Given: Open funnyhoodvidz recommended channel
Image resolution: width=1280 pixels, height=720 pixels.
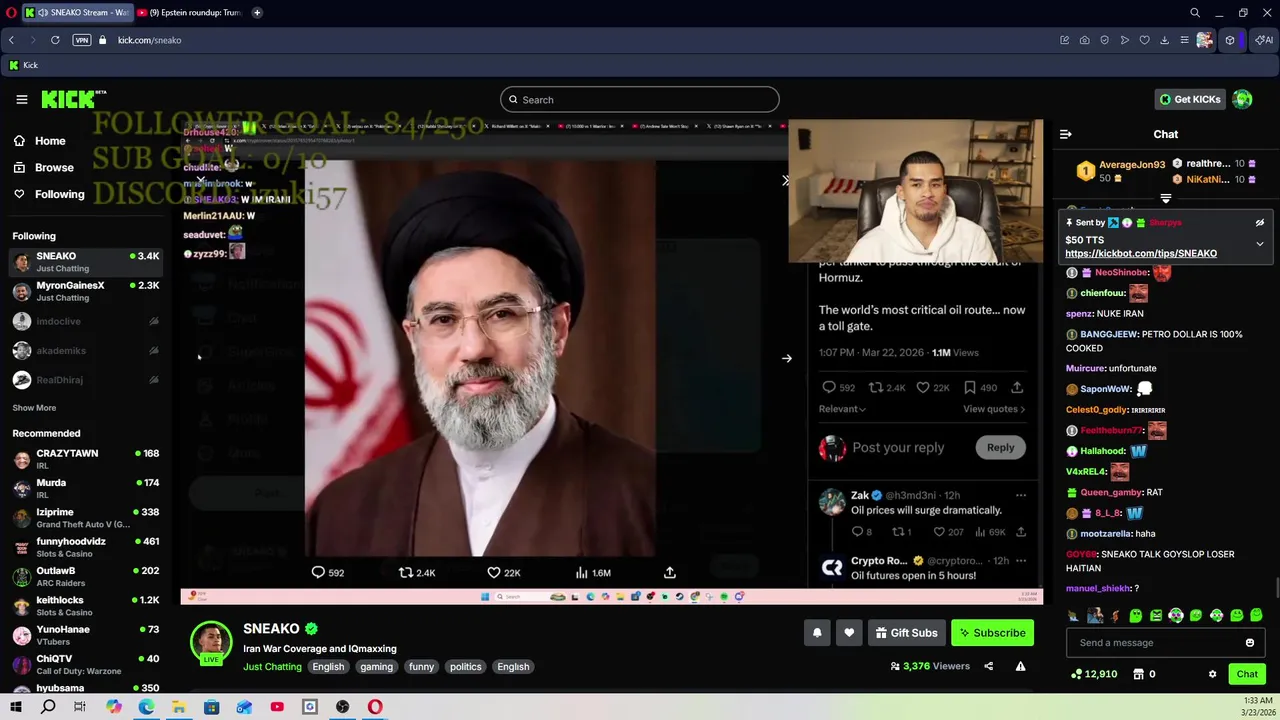Looking at the screenshot, I should pyautogui.click(x=85, y=547).
